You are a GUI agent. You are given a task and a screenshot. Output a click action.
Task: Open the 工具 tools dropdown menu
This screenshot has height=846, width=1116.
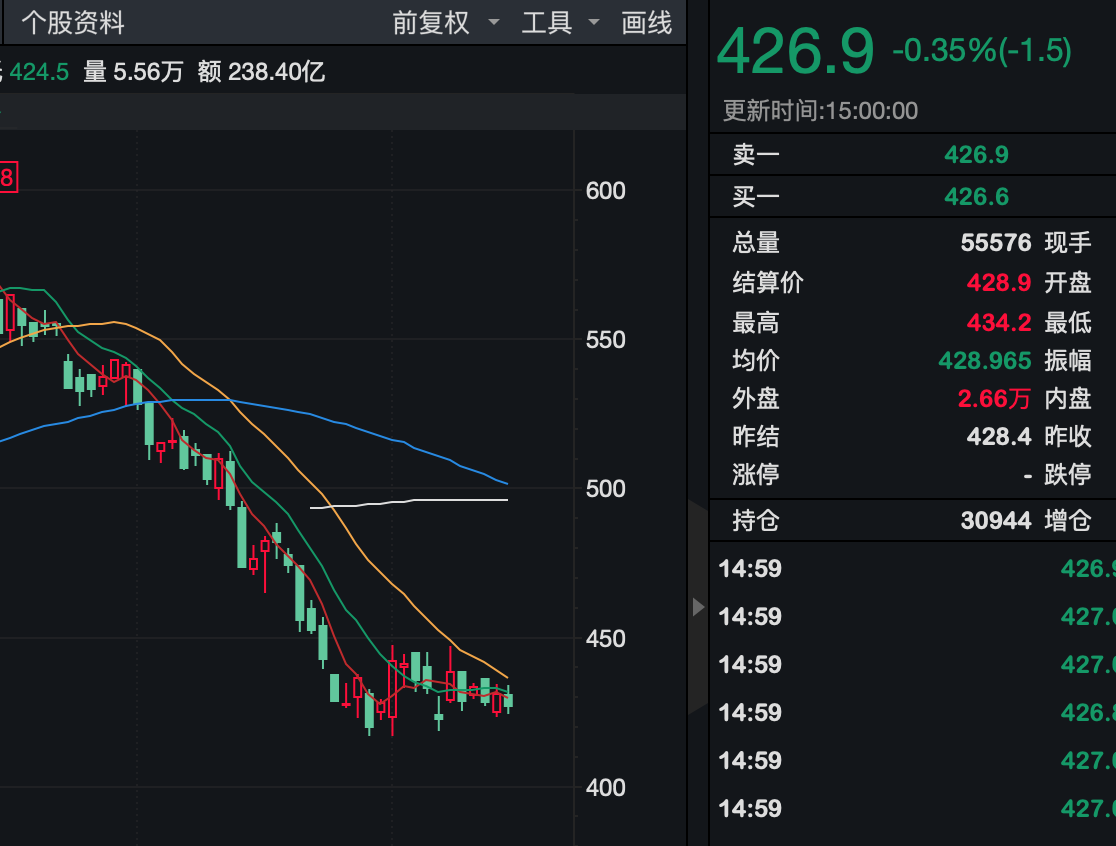(547, 23)
